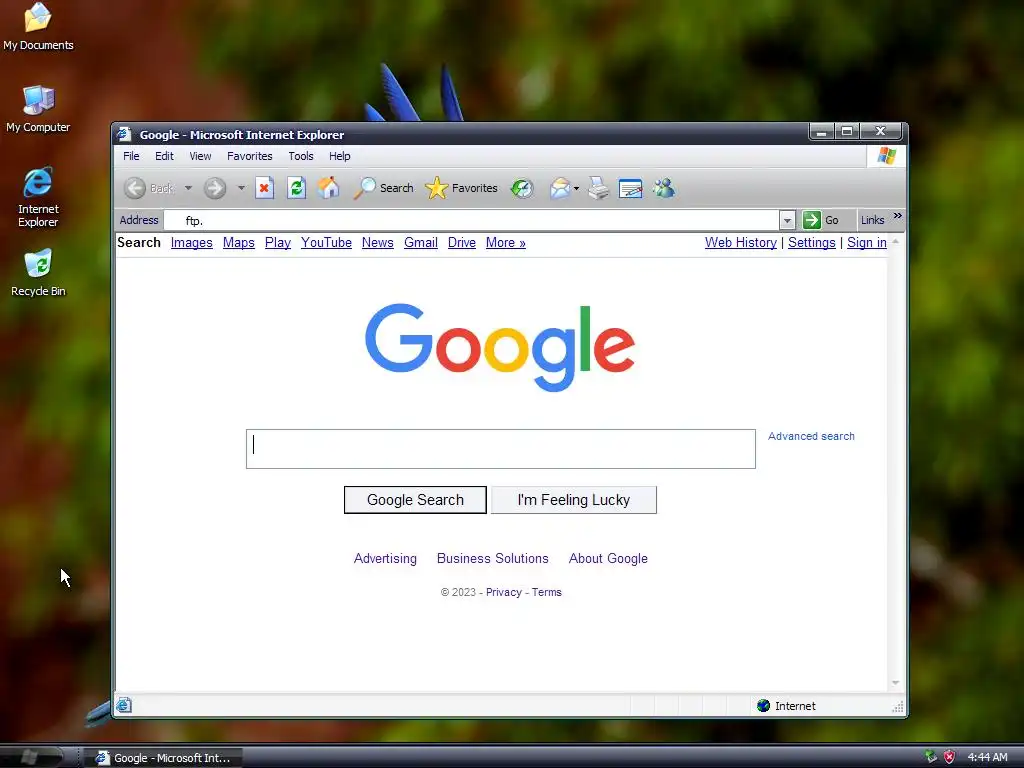Open the Maps link
Screen dimensions: 1024x768
(x=238, y=242)
